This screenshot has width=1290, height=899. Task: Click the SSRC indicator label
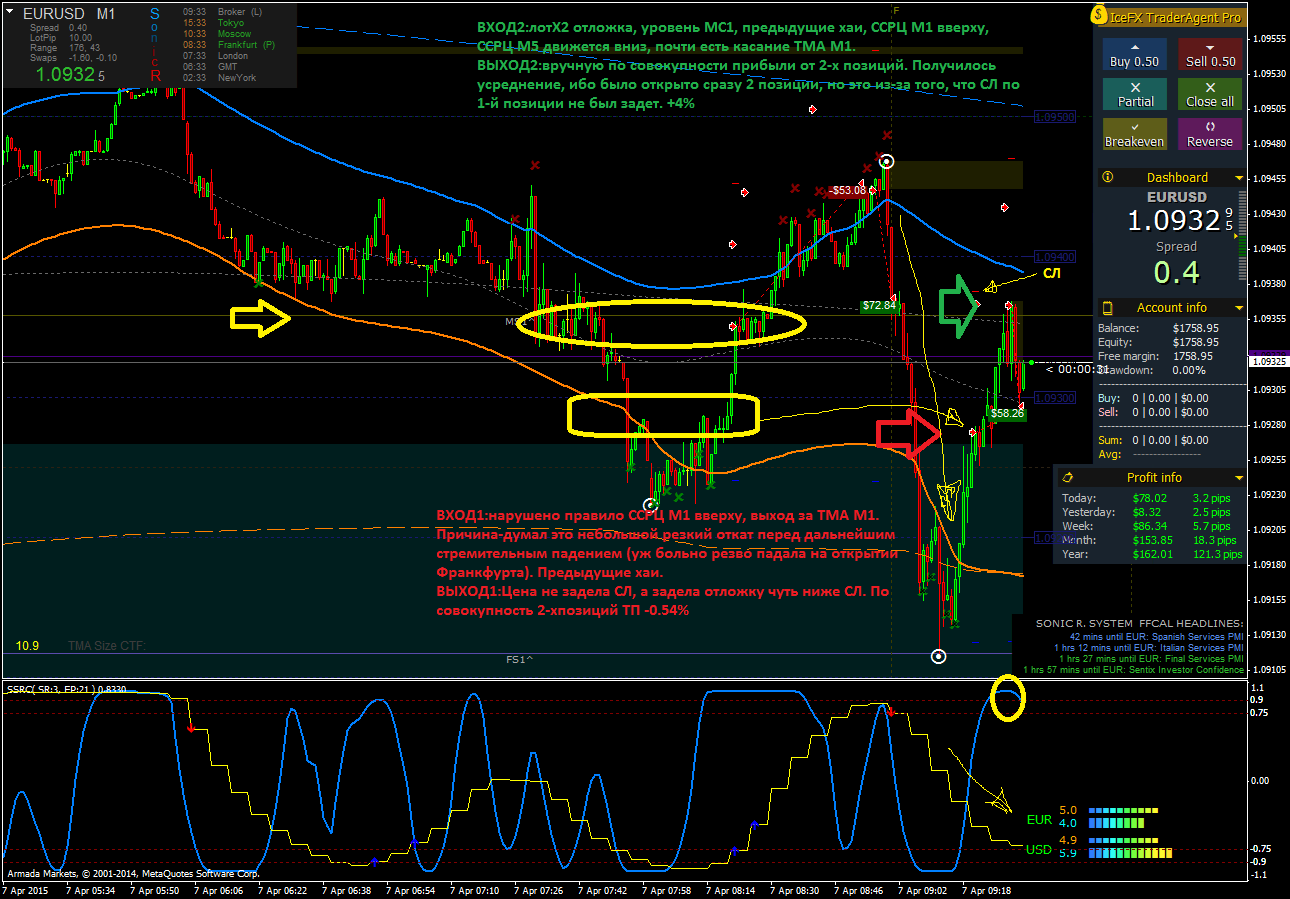click(x=66, y=689)
